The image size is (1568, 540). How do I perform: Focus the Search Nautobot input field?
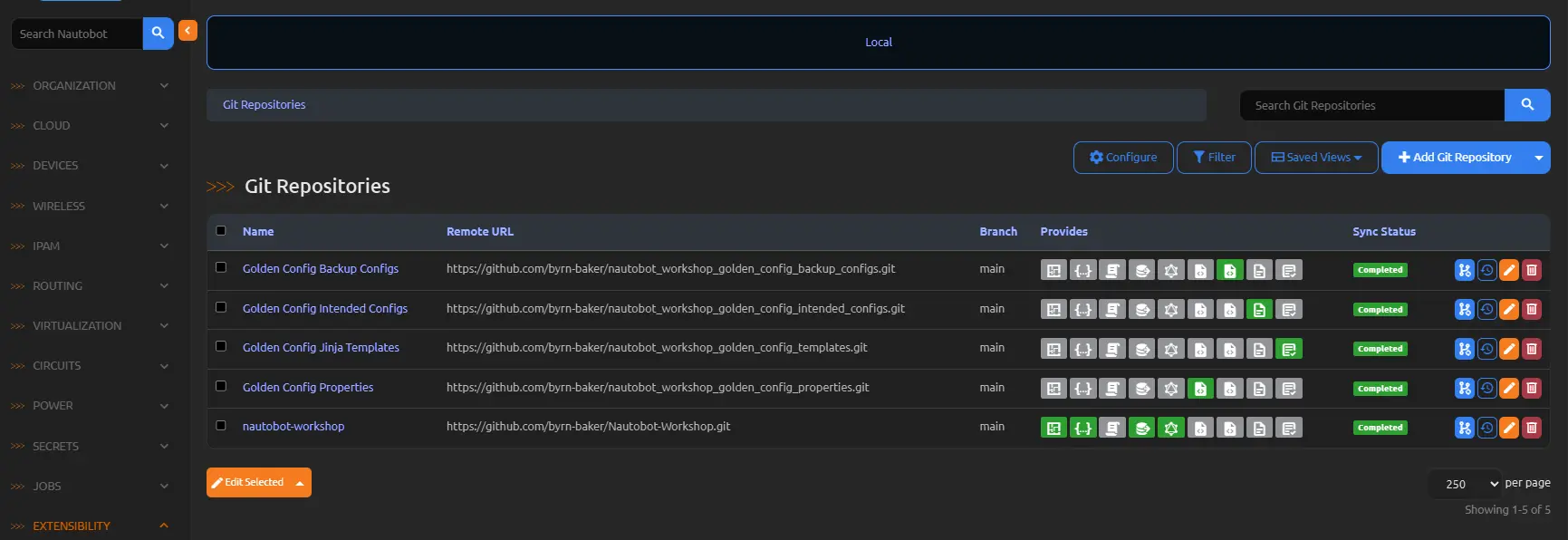coord(77,34)
